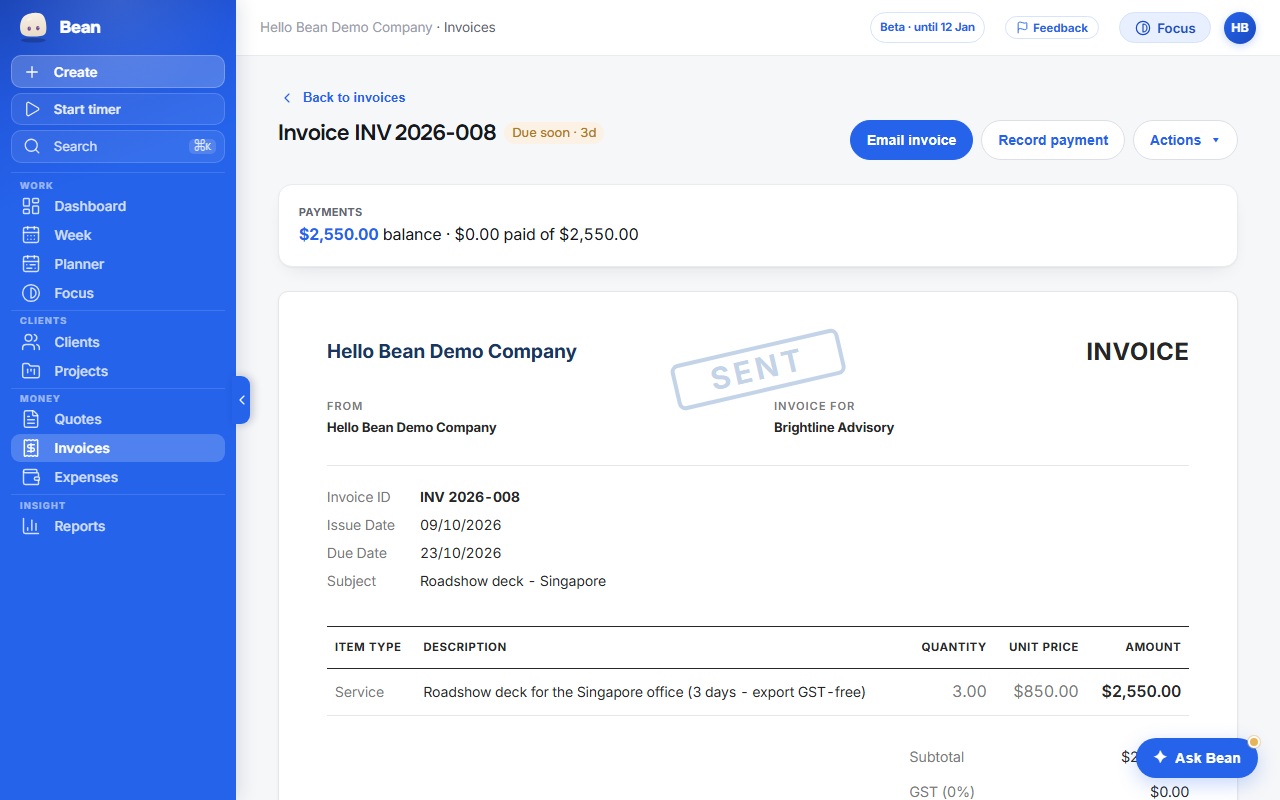Open the Quotes section label
1280x800 pixels.
pyautogui.click(x=78, y=419)
